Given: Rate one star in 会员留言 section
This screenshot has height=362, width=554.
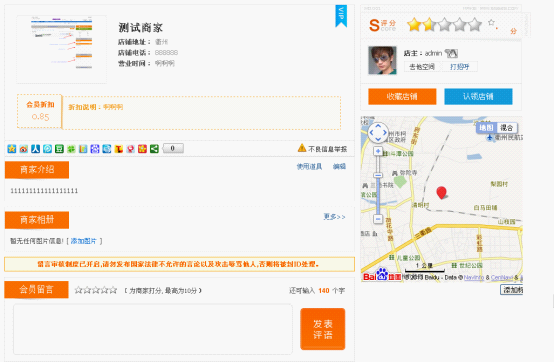Looking at the screenshot, I should pyautogui.click(x=78, y=290).
